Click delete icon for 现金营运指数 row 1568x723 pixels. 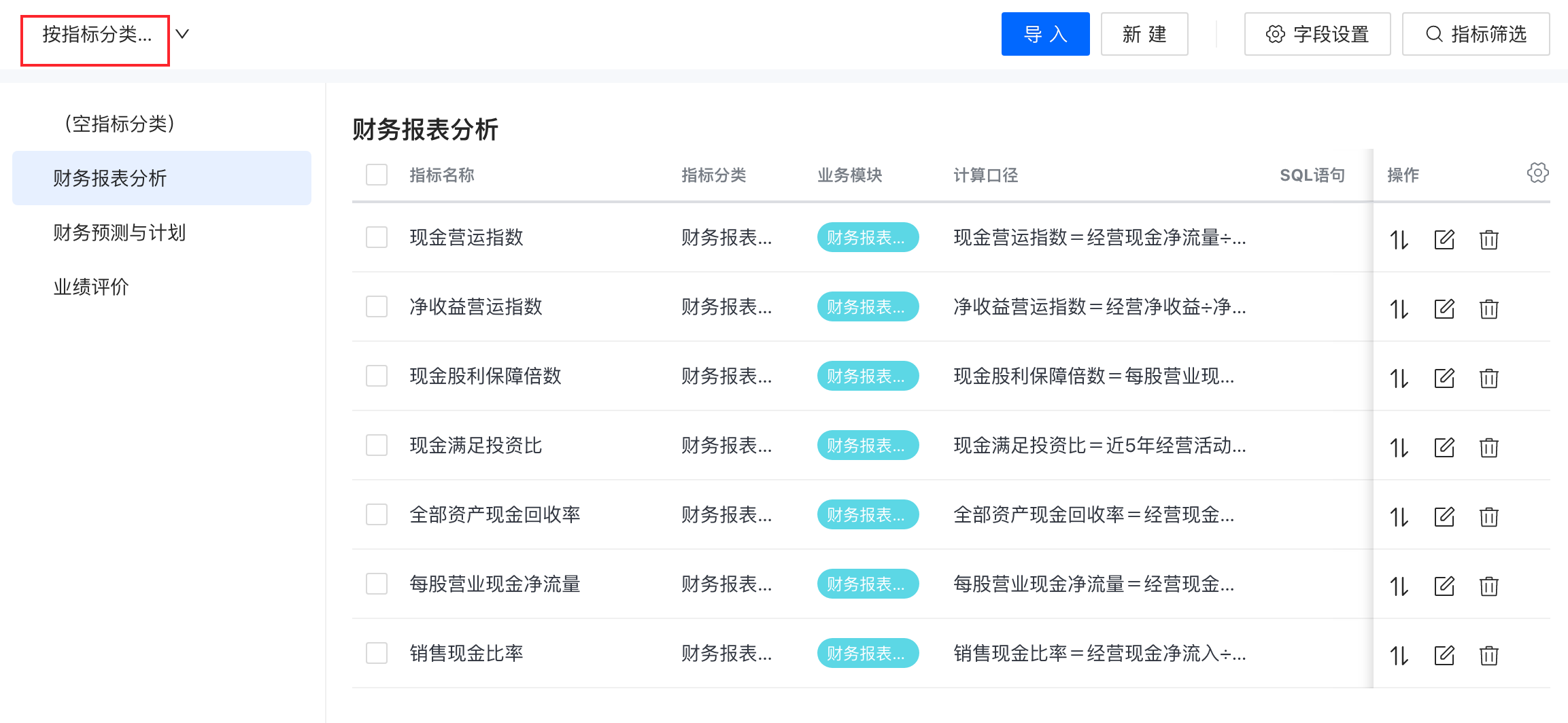pos(1489,239)
